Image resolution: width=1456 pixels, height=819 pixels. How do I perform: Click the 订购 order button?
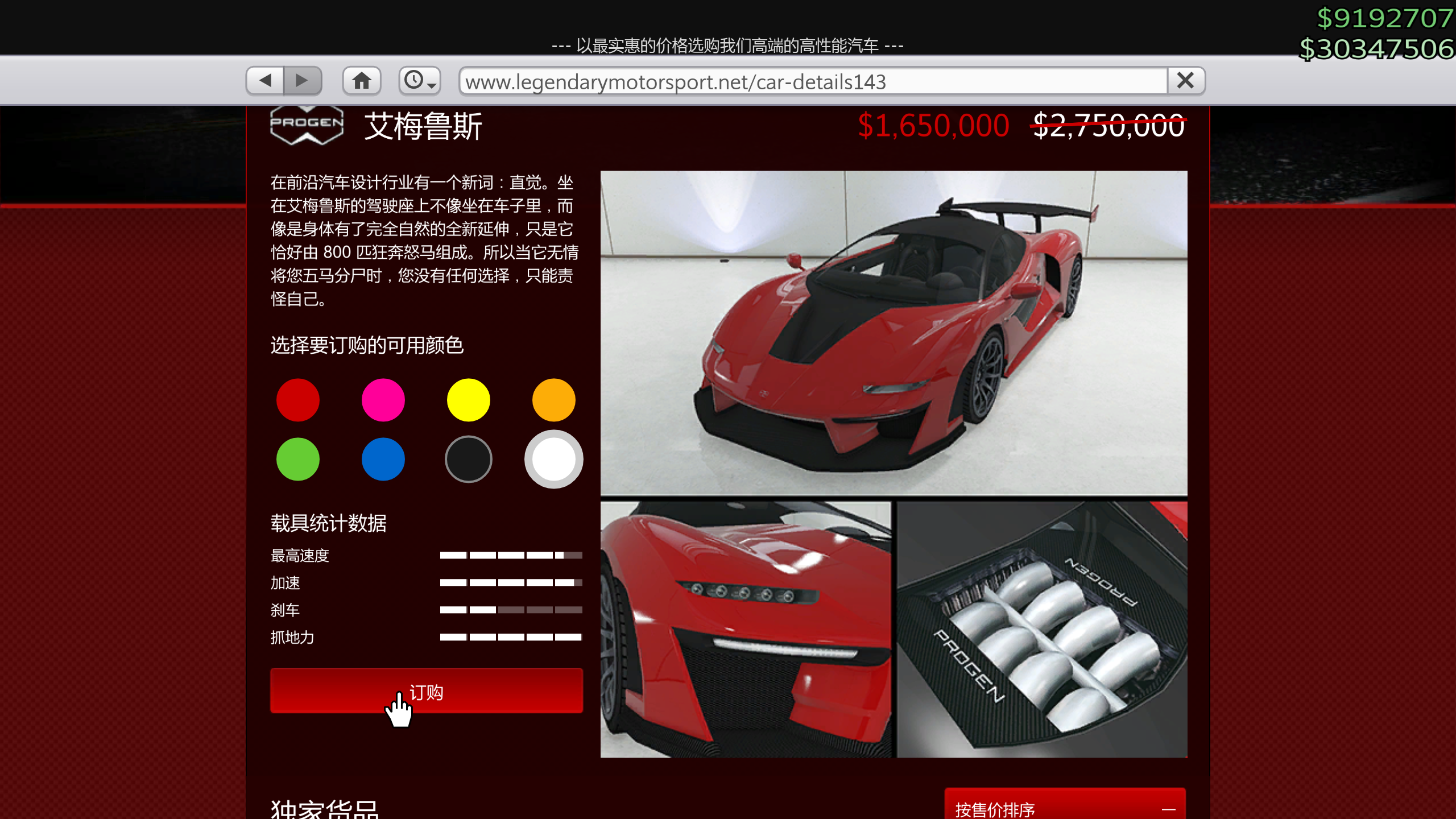pos(427,691)
